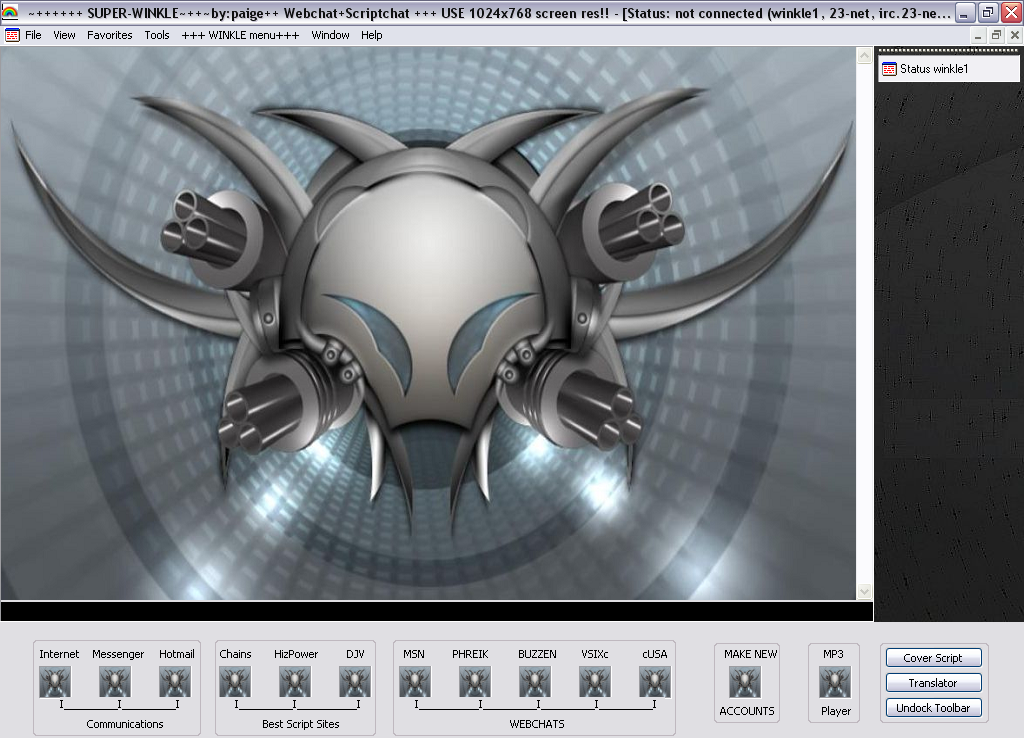Click the Cover Script button
The image size is (1024, 738).
[x=933, y=658]
